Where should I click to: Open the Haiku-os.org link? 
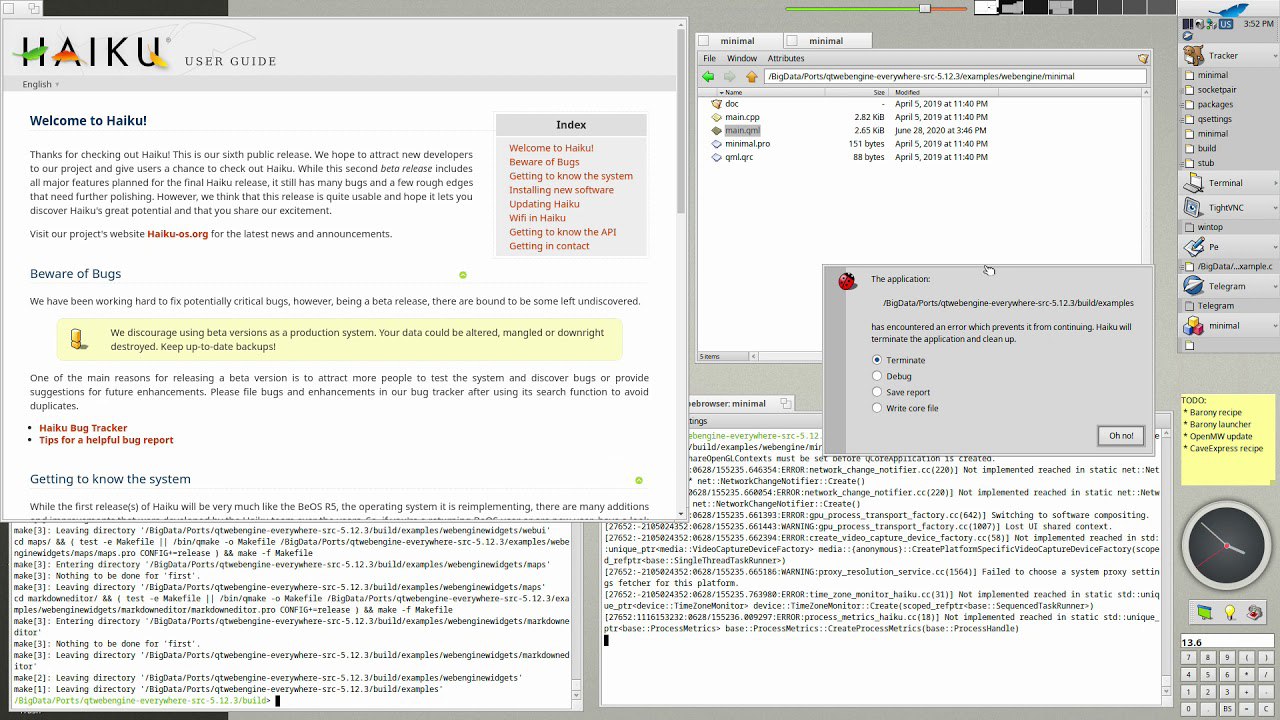[x=177, y=234]
